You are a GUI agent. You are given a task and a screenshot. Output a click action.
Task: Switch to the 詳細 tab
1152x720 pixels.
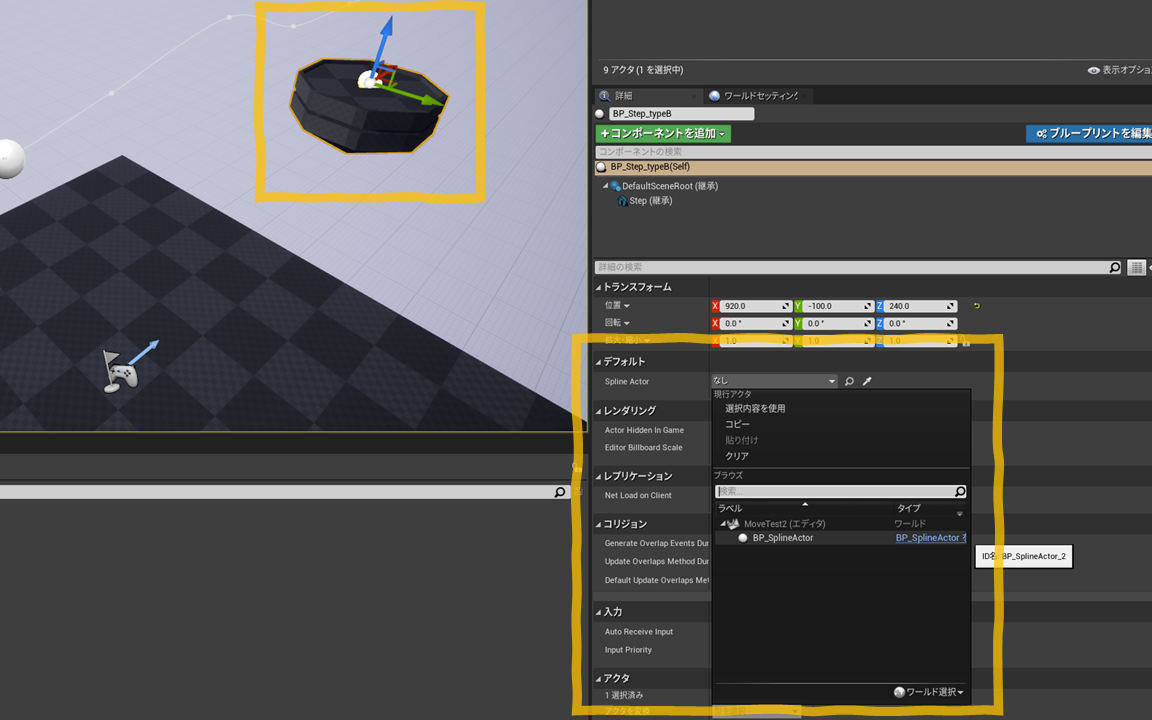(647, 96)
